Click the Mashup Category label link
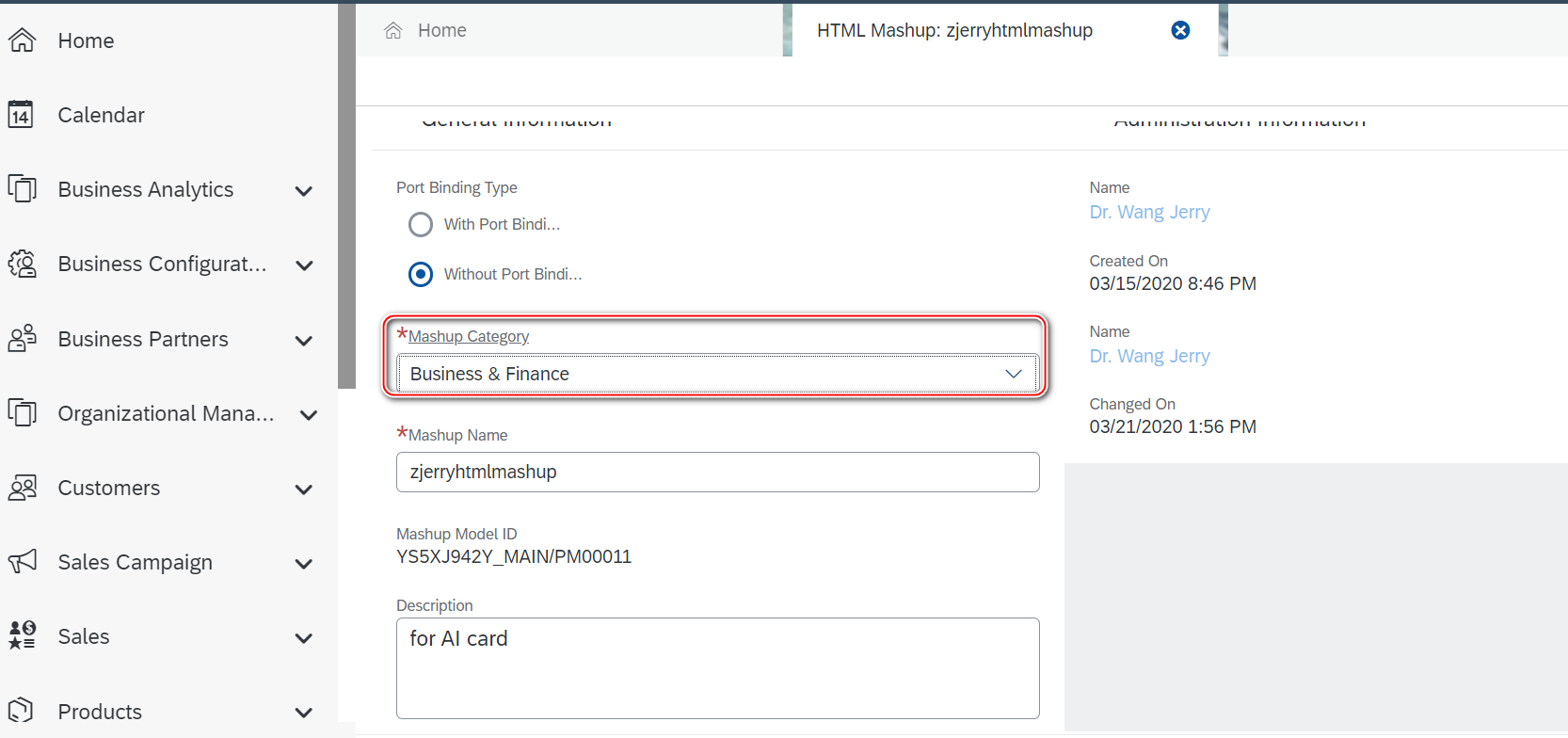 point(469,336)
